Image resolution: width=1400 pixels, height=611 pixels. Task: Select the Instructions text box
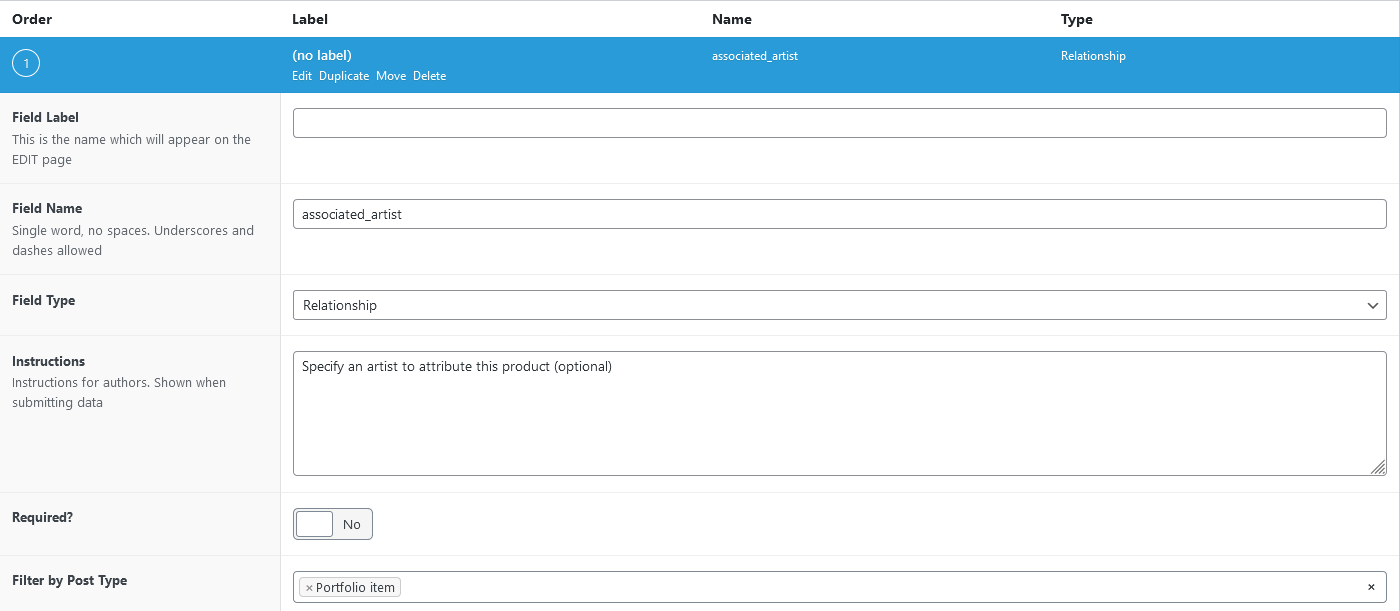click(839, 412)
